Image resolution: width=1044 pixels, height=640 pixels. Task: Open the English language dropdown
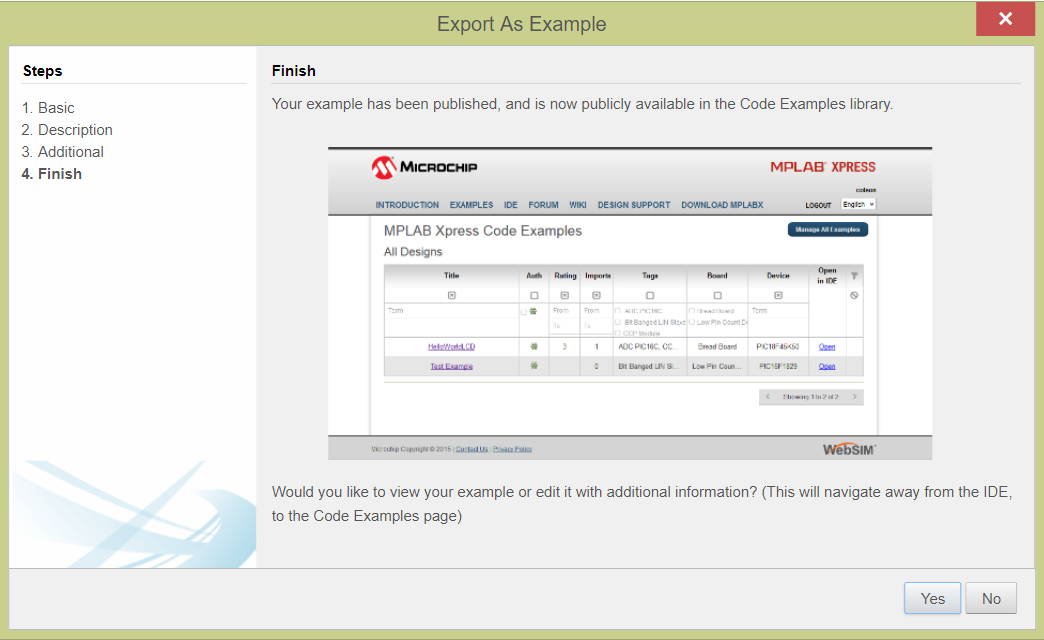pos(858,204)
